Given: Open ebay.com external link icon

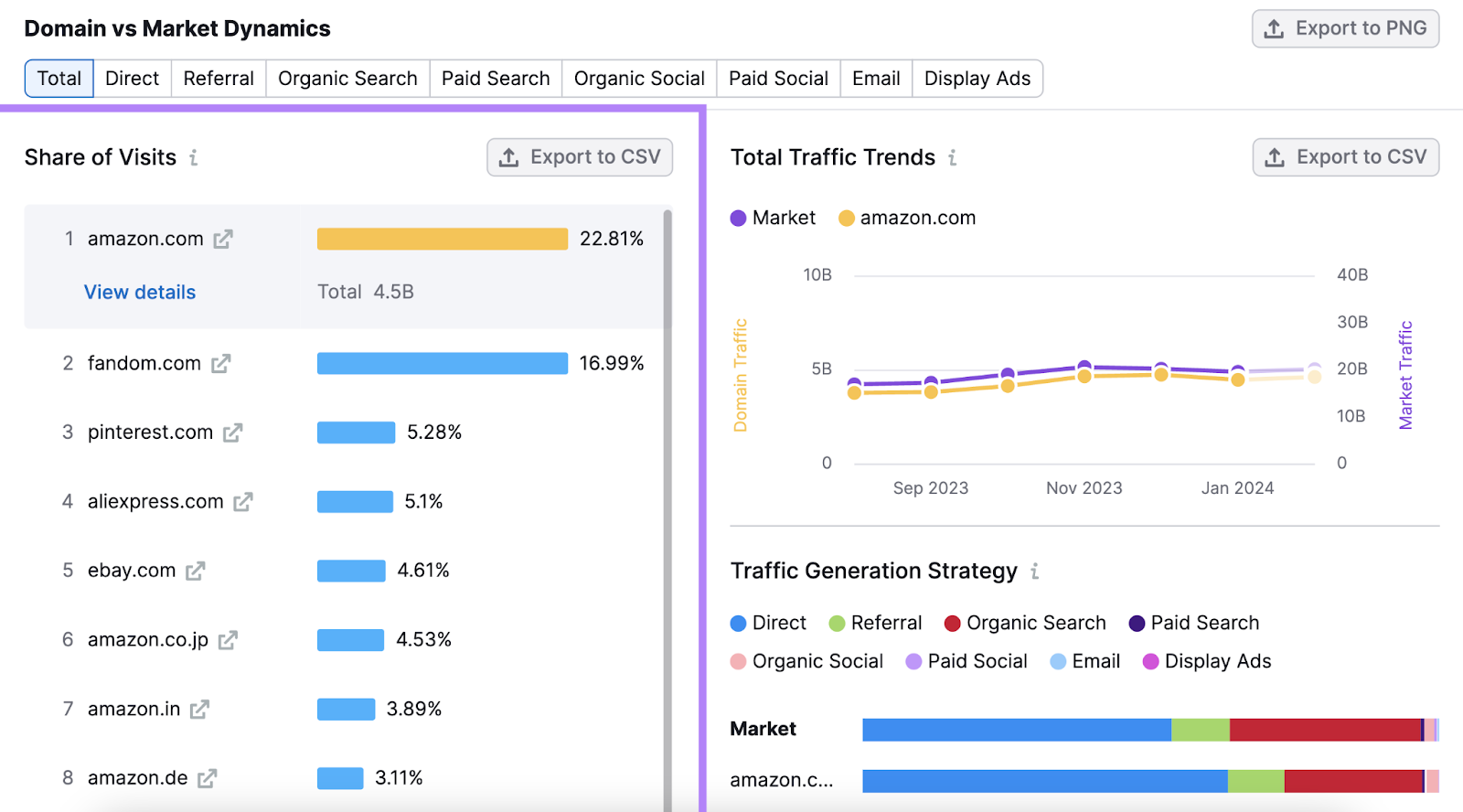Looking at the screenshot, I should [x=195, y=572].
